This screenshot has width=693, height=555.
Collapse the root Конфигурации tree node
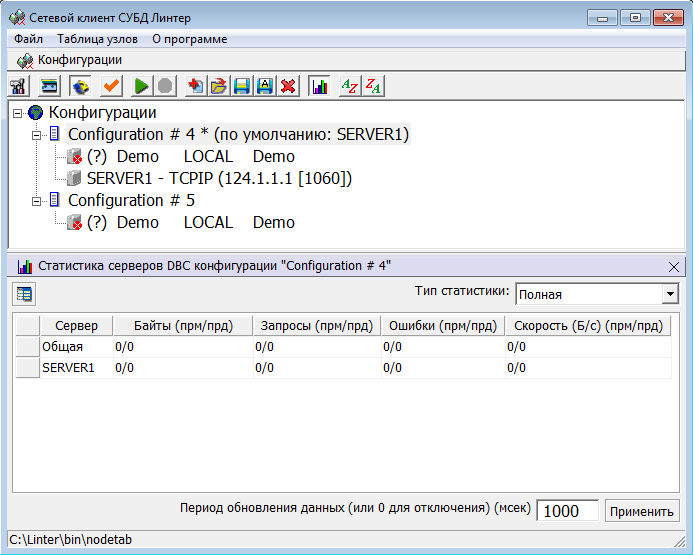click(x=17, y=114)
